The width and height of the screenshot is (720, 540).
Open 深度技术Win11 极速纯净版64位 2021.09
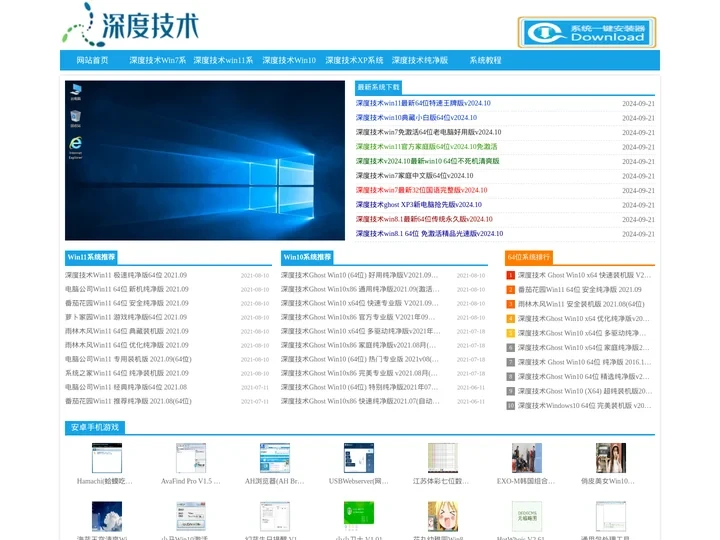coord(126,276)
